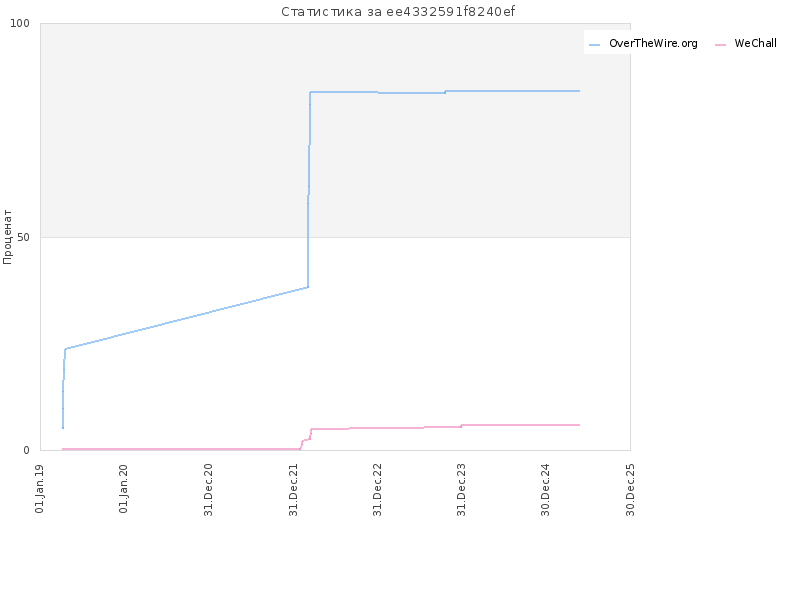Click the 31.Dec.20 x-axis date label
Image resolution: width=800 pixels, height=600 pixels.
tap(208, 490)
